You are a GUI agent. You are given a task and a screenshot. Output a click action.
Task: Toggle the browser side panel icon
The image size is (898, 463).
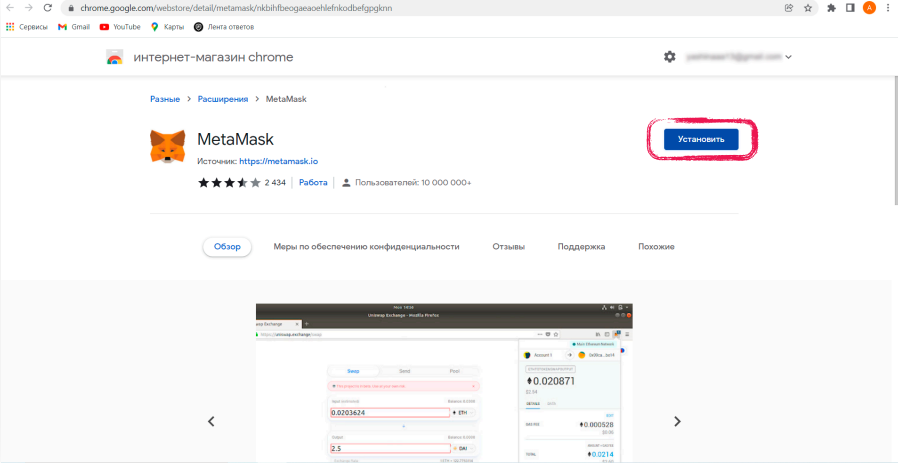(850, 8)
